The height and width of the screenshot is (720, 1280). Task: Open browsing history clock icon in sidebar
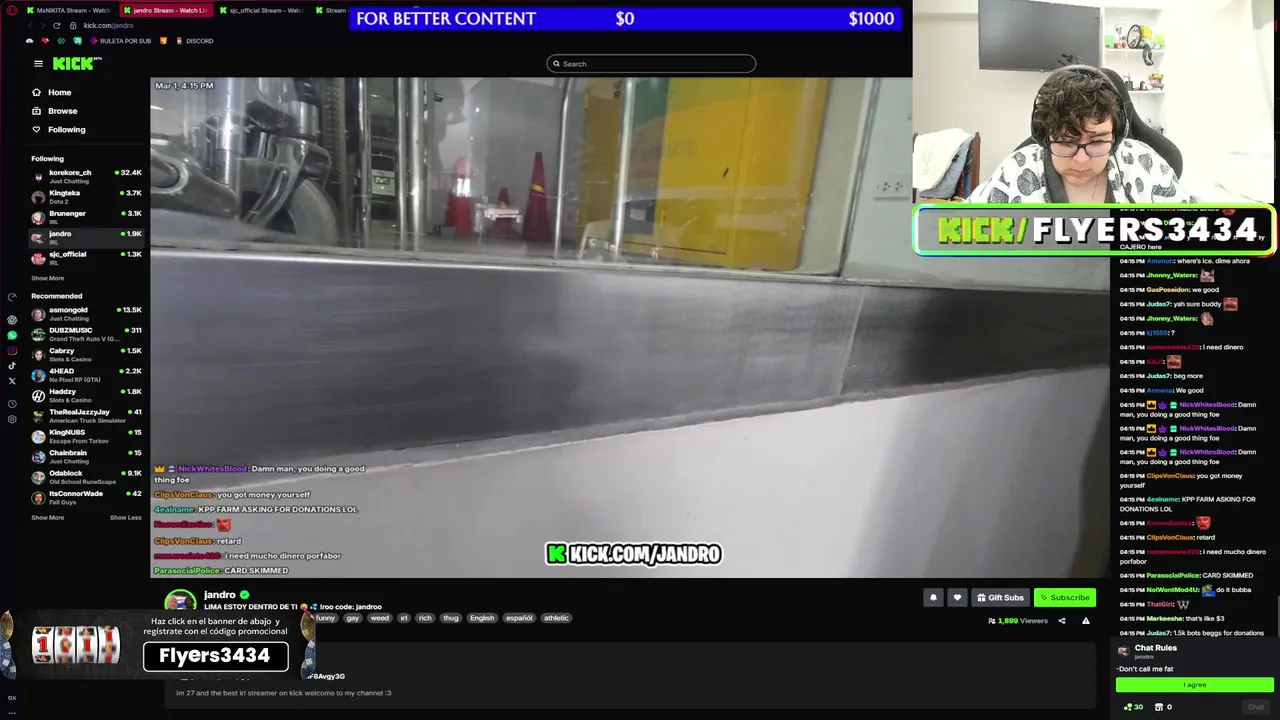tap(12, 403)
